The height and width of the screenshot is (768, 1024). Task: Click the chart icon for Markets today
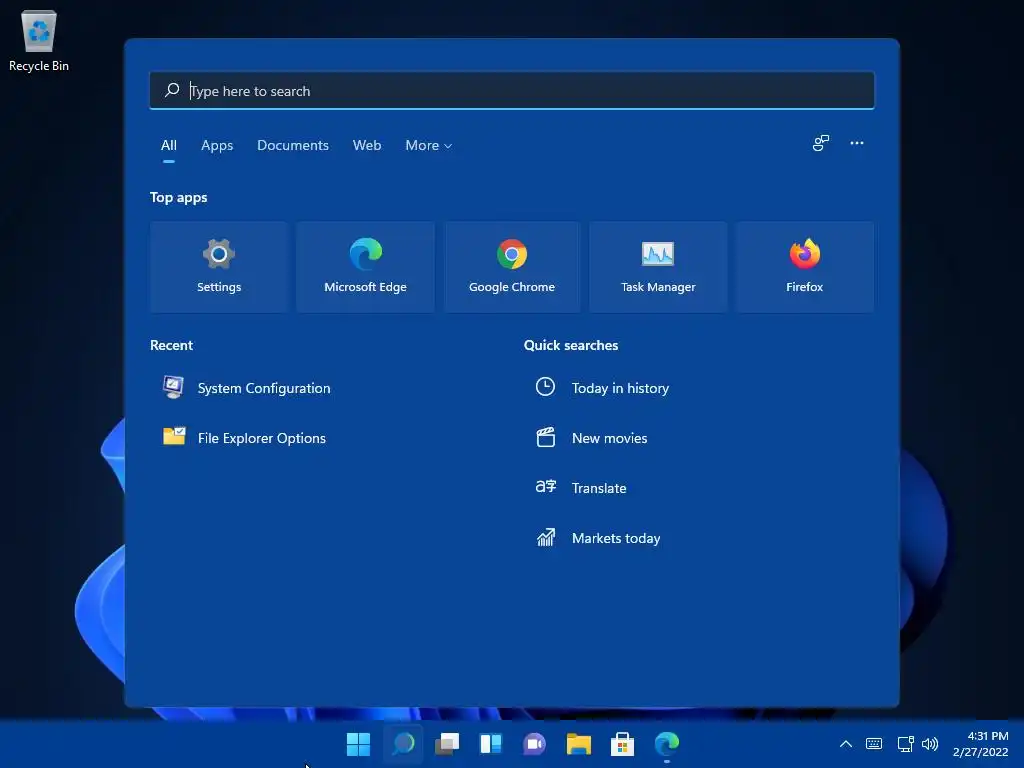545,537
